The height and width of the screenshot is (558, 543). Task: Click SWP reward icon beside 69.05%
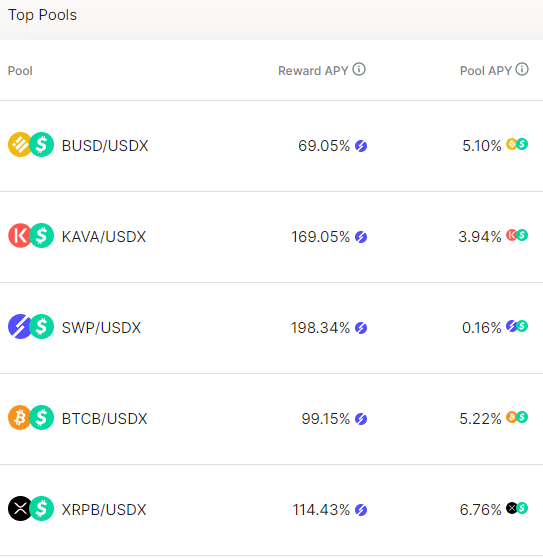click(x=361, y=146)
